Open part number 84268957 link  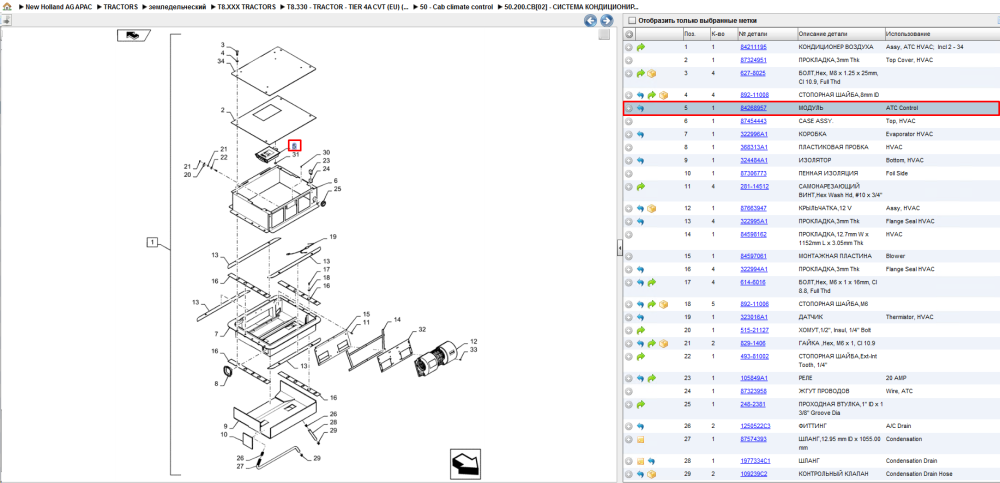click(753, 108)
